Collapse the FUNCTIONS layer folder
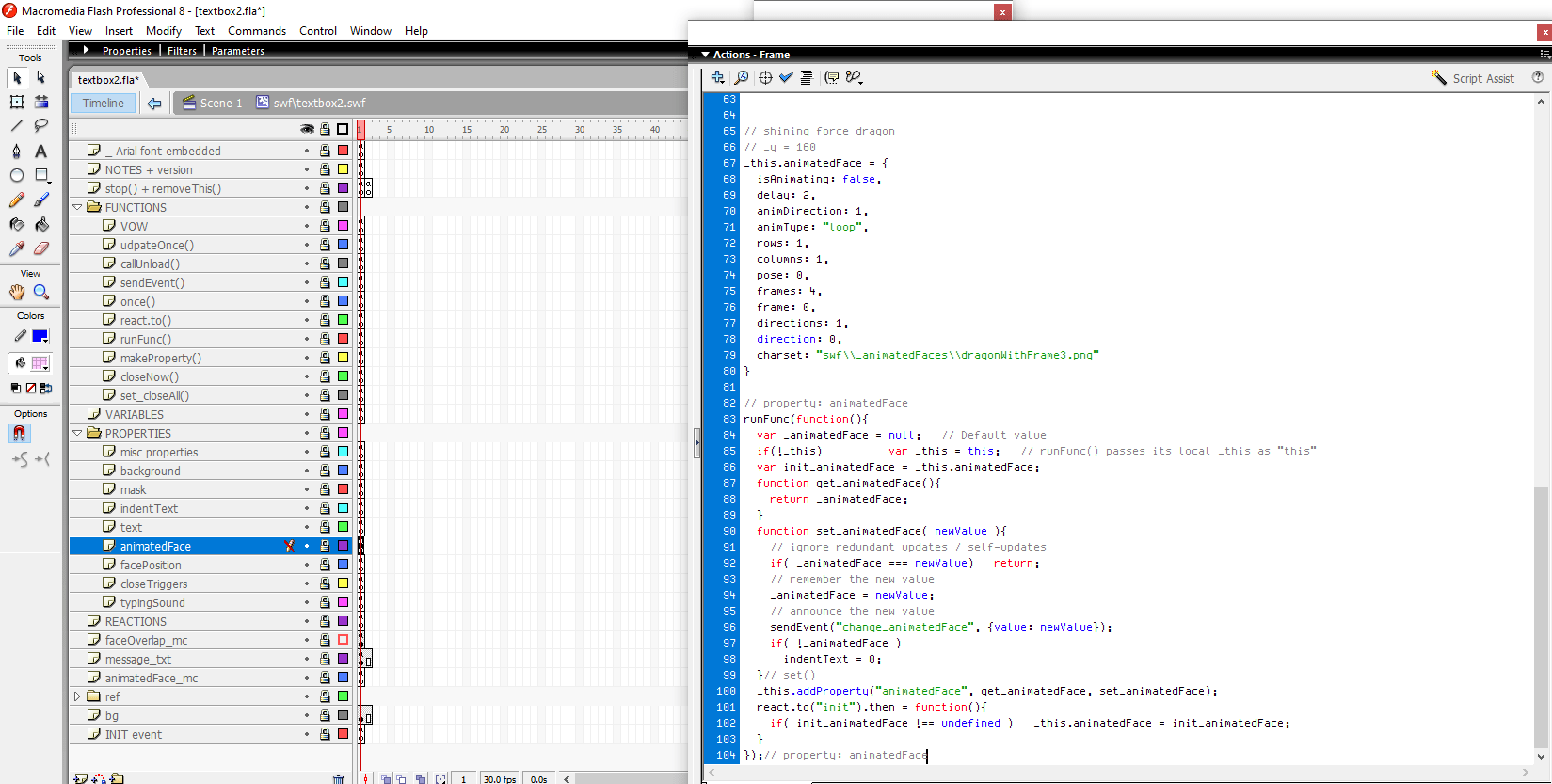The width and height of the screenshot is (1552, 784). (77, 207)
